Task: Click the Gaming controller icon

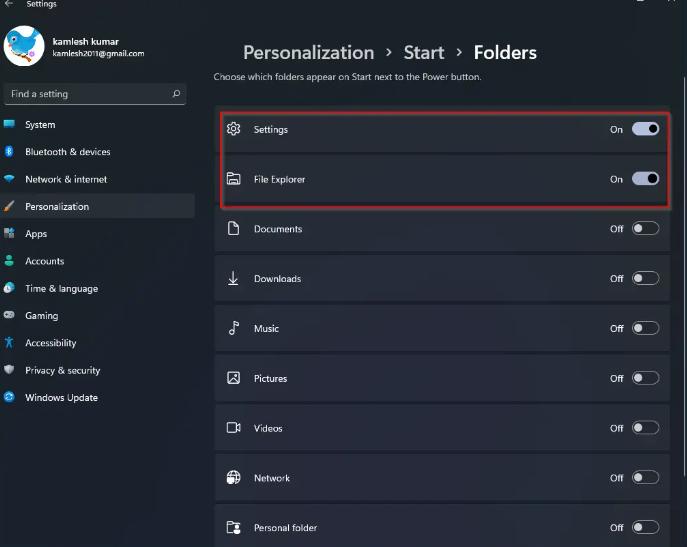Action: click(x=10, y=316)
